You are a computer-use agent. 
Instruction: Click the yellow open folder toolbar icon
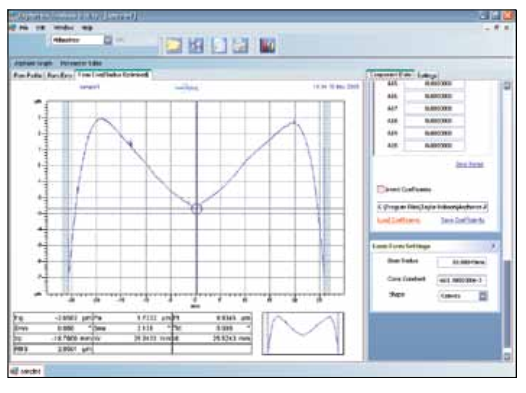(x=174, y=45)
